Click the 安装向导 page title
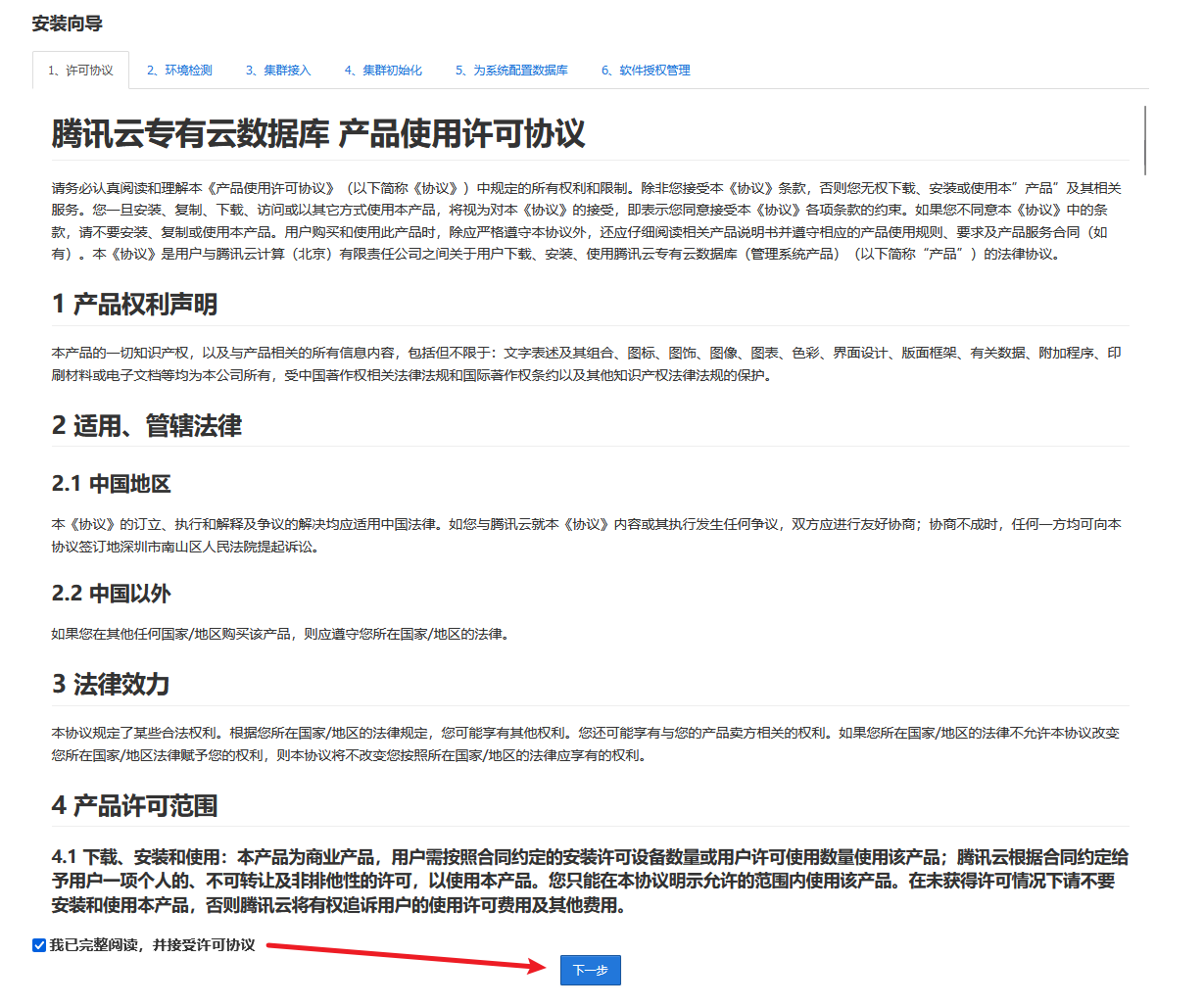This screenshot has width=1204, height=1006. 67,24
